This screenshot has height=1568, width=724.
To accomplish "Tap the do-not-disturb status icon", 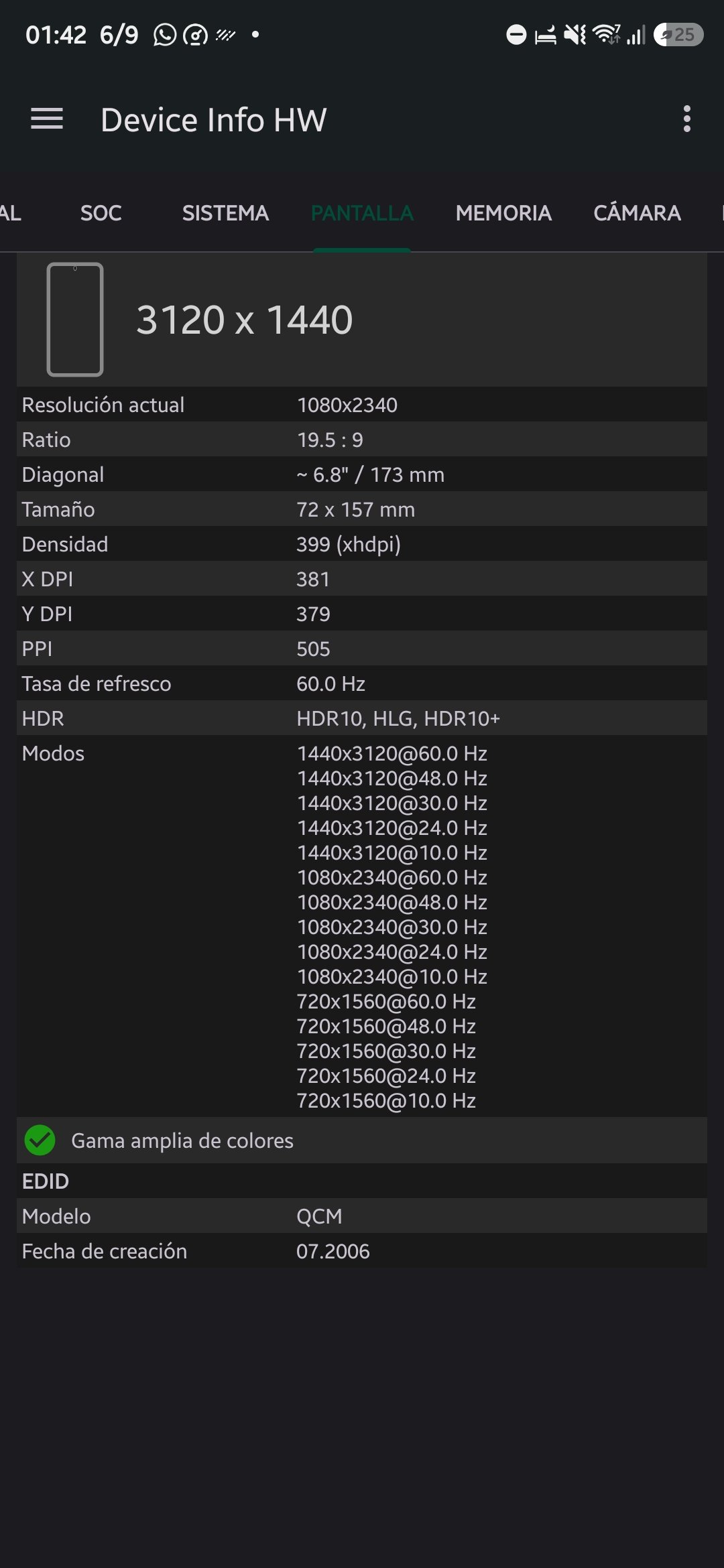I will coord(516,34).
